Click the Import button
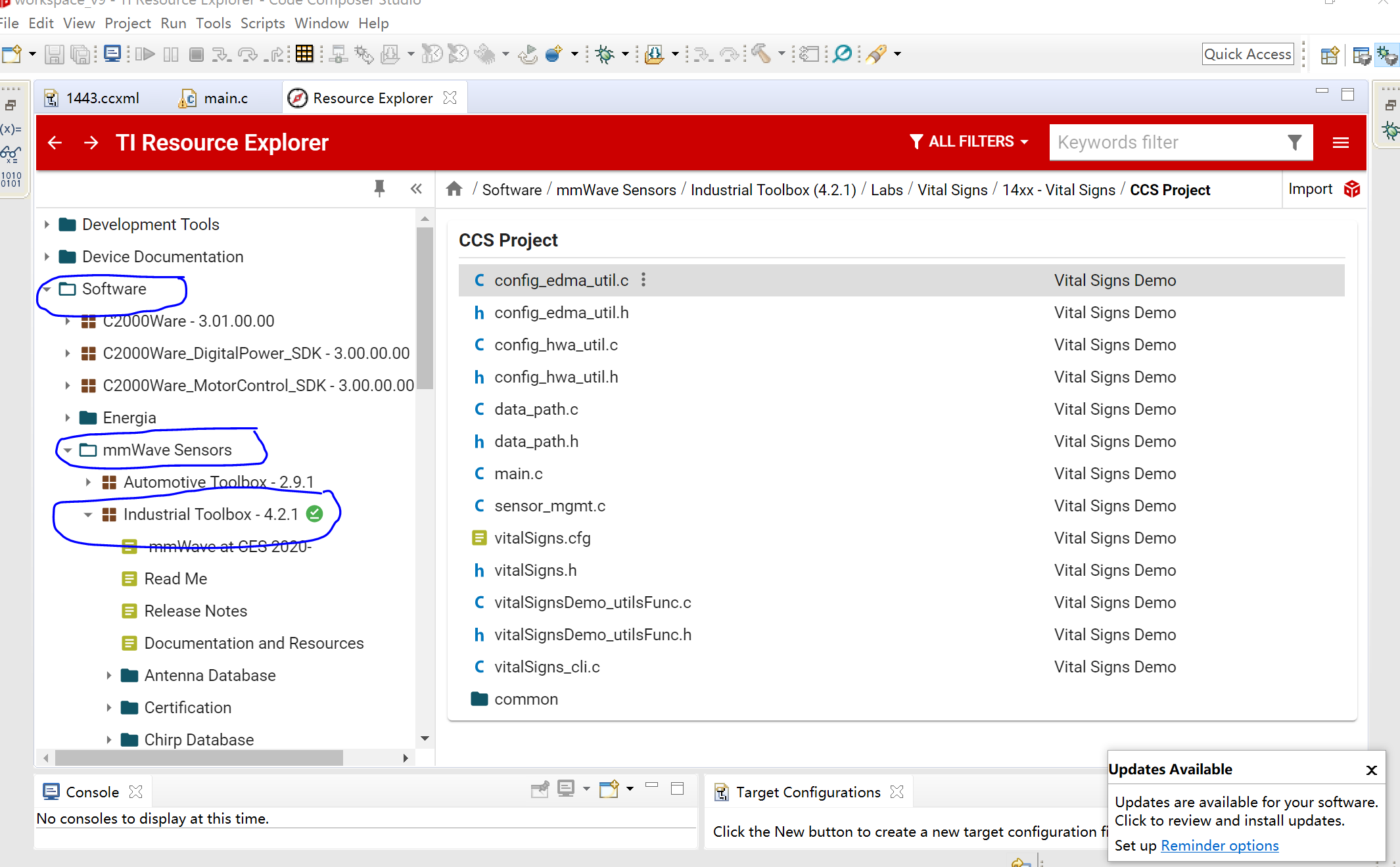Image resolution: width=1400 pixels, height=867 pixels. 1323,189
